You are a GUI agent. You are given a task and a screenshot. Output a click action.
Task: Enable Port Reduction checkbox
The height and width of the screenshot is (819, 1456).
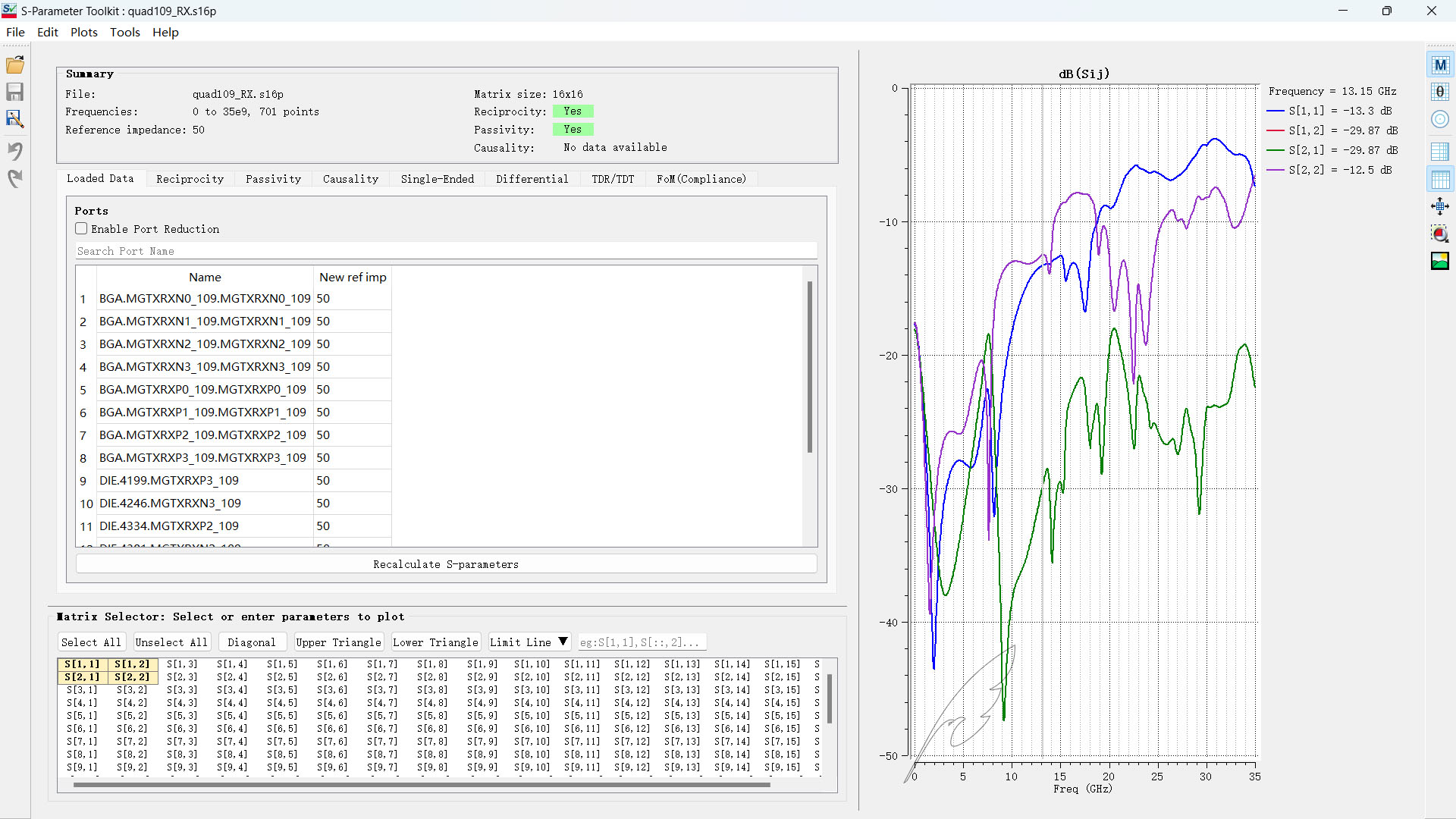coord(81,228)
